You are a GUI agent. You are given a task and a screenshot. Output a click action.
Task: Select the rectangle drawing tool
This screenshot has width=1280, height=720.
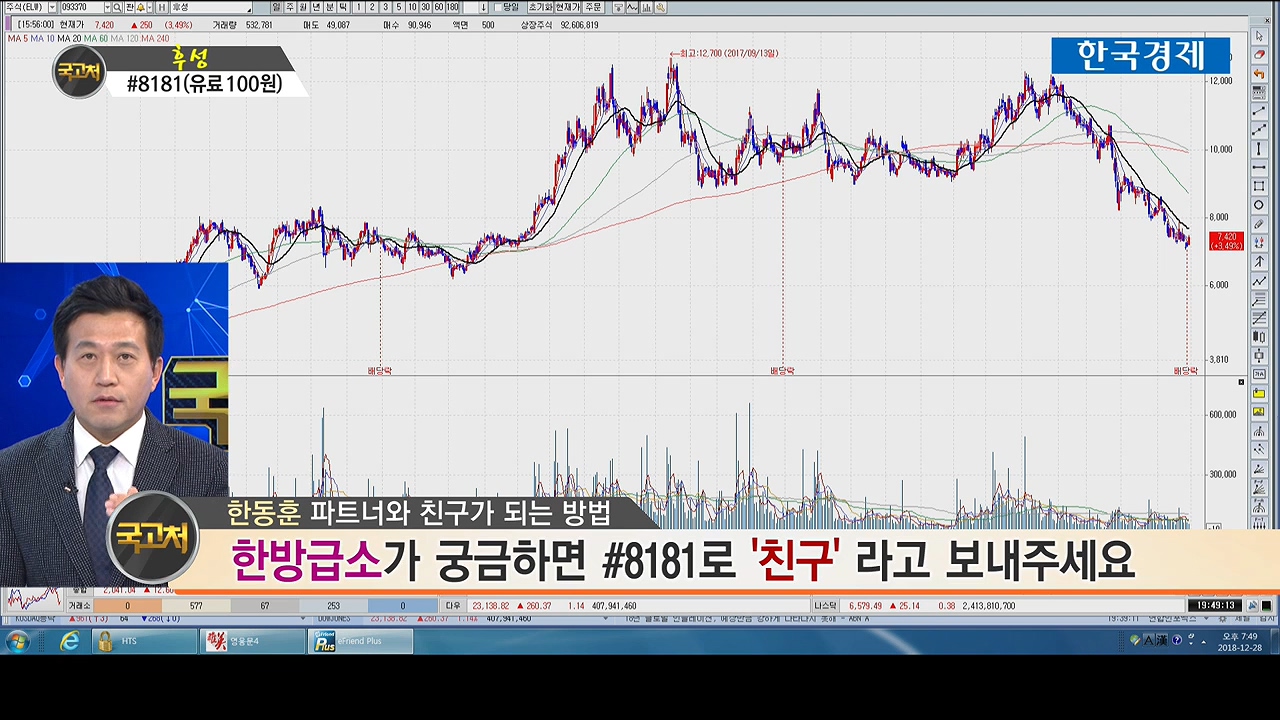tap(1259, 187)
